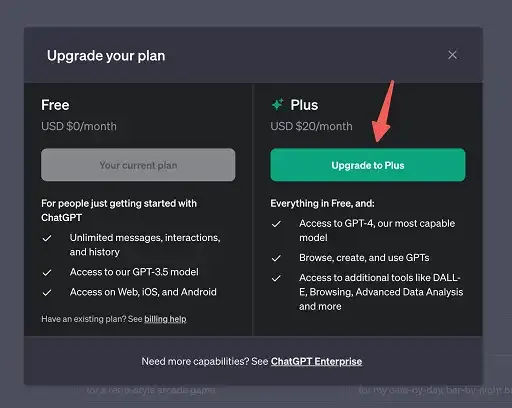Click the Your current plan button
The height and width of the screenshot is (408, 512).
click(138, 165)
